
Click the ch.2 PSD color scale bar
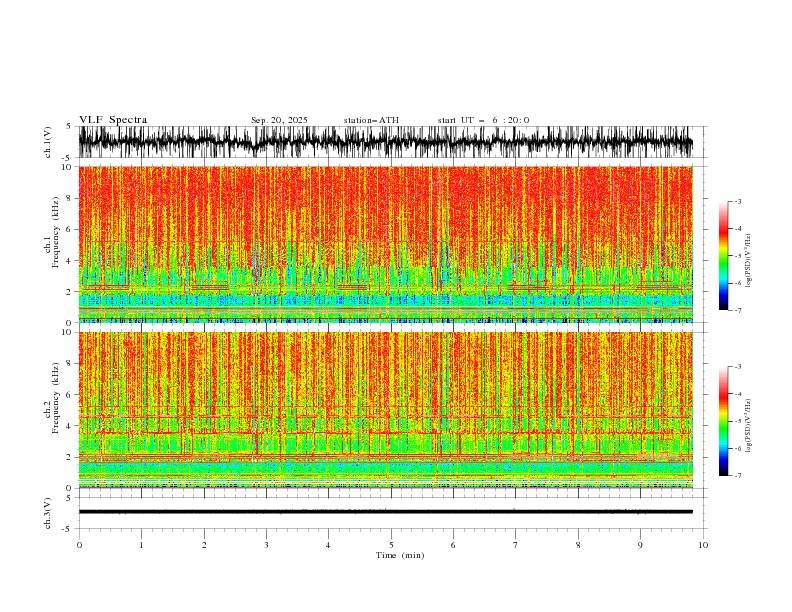point(723,421)
